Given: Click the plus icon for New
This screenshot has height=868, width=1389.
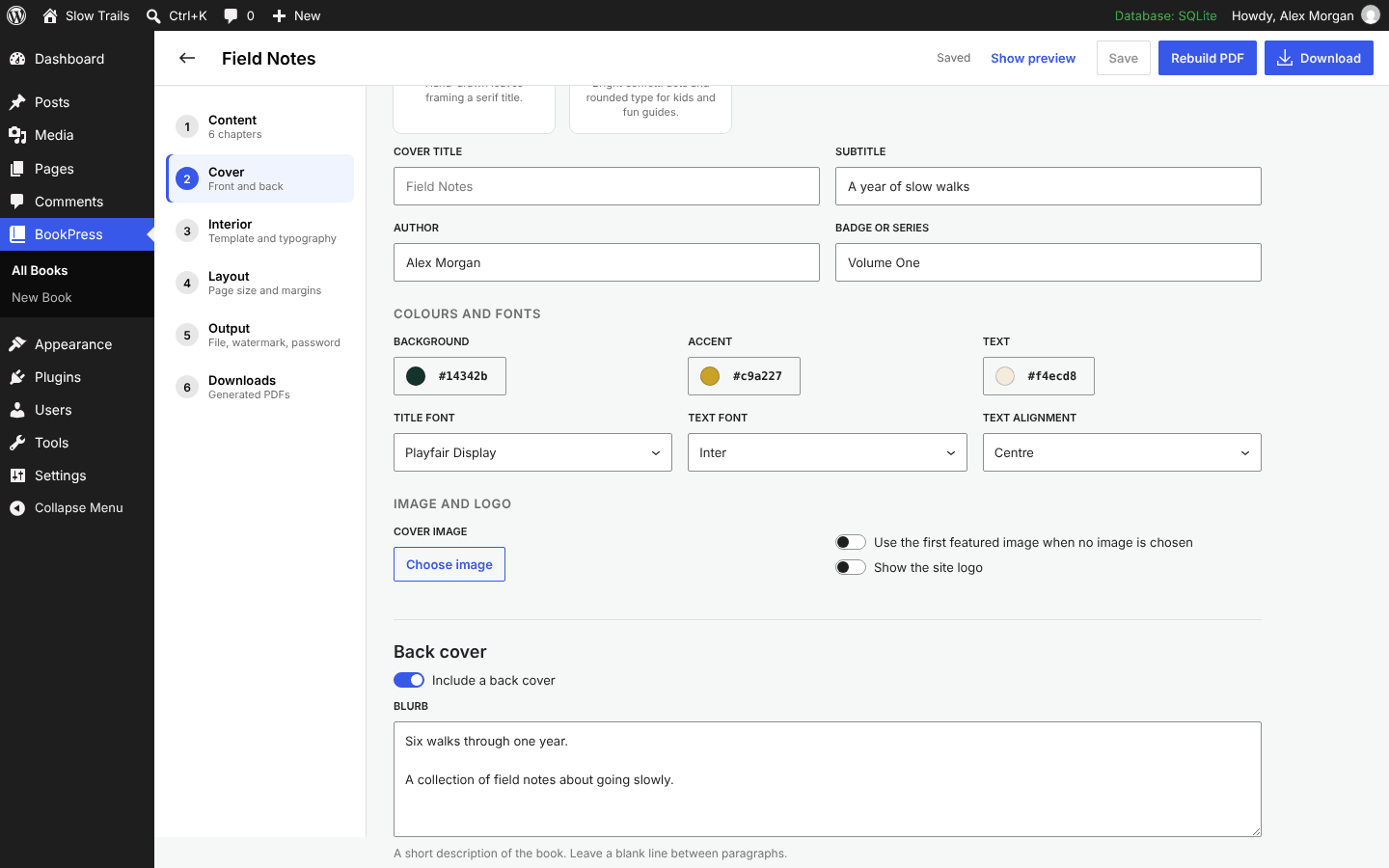Looking at the screenshot, I should [x=279, y=15].
